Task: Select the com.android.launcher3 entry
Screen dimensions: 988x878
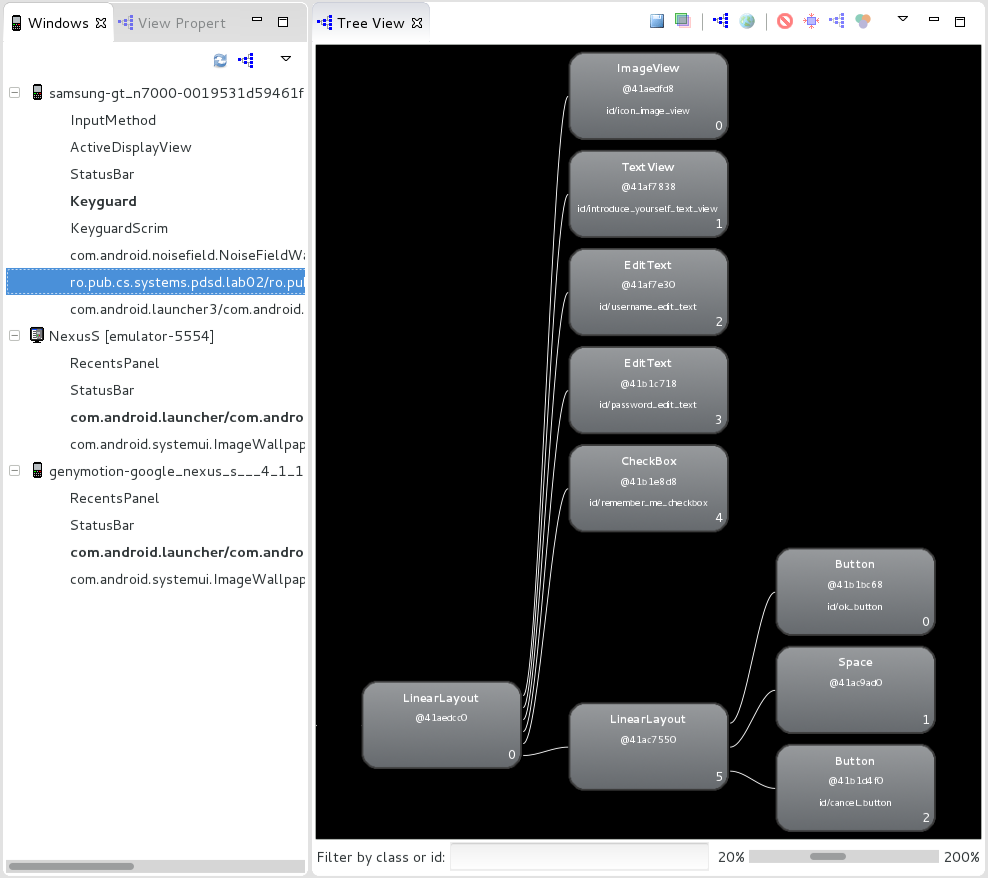Action: point(187,309)
